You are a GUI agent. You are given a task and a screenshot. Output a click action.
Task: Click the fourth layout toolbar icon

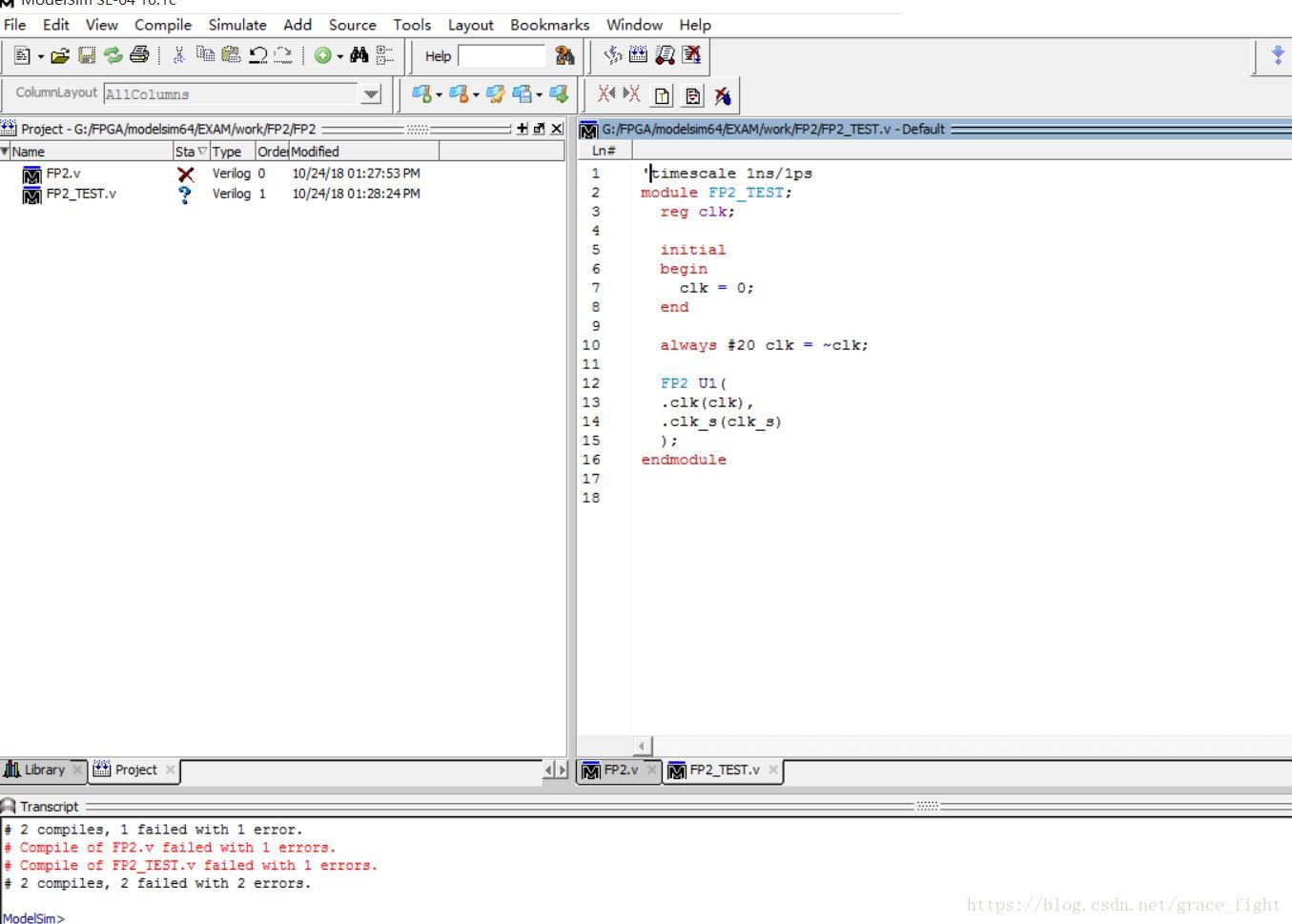522,93
